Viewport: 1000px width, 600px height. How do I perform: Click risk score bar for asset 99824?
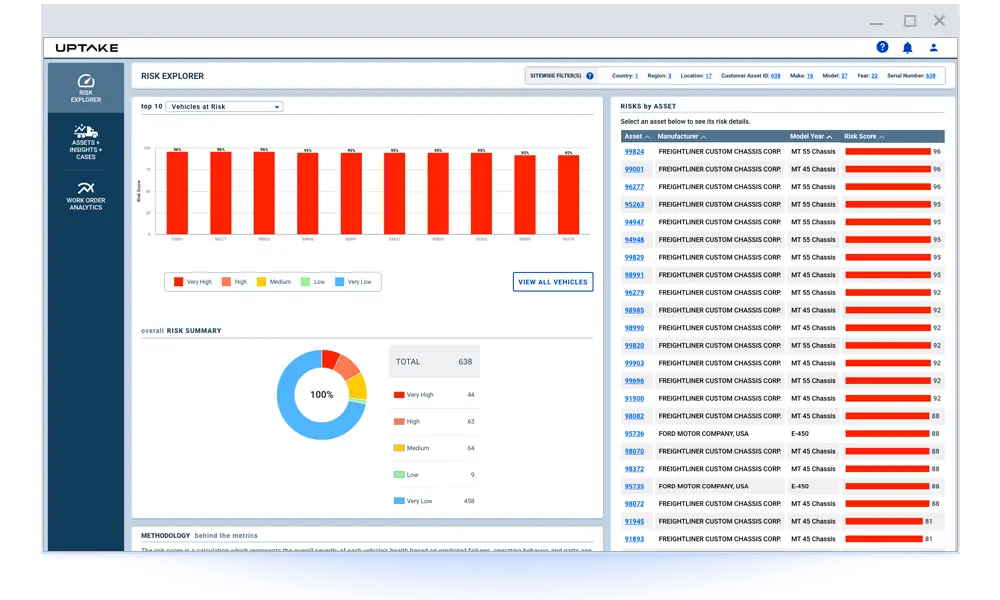pos(888,152)
